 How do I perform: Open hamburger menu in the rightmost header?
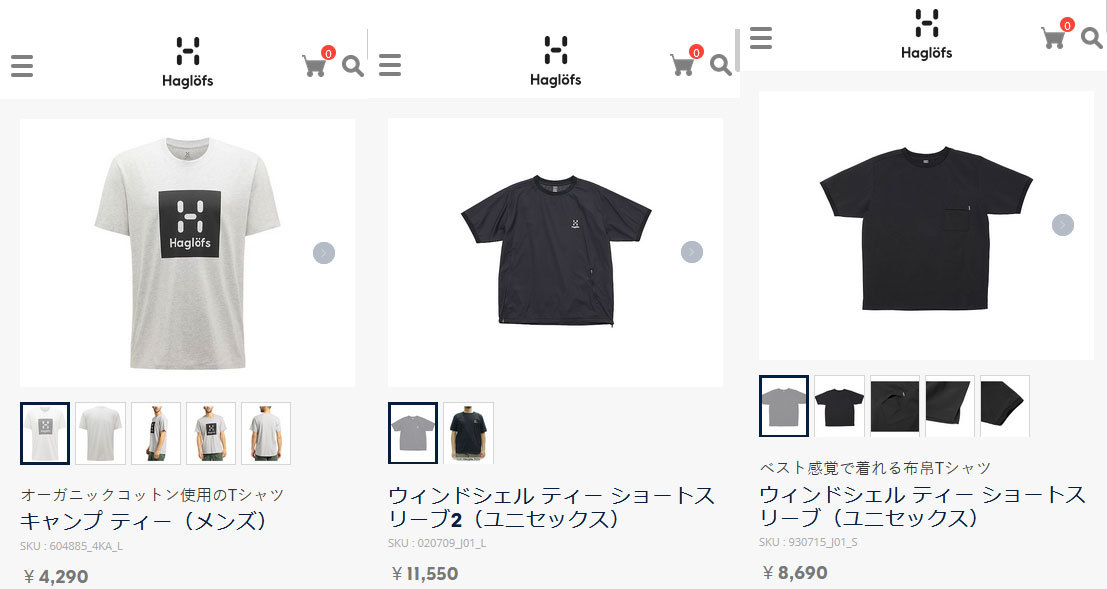pos(760,37)
